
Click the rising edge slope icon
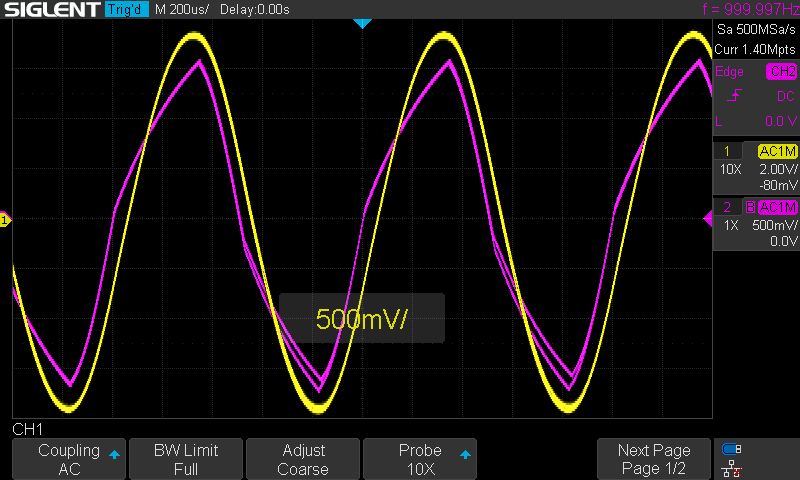tap(735, 95)
